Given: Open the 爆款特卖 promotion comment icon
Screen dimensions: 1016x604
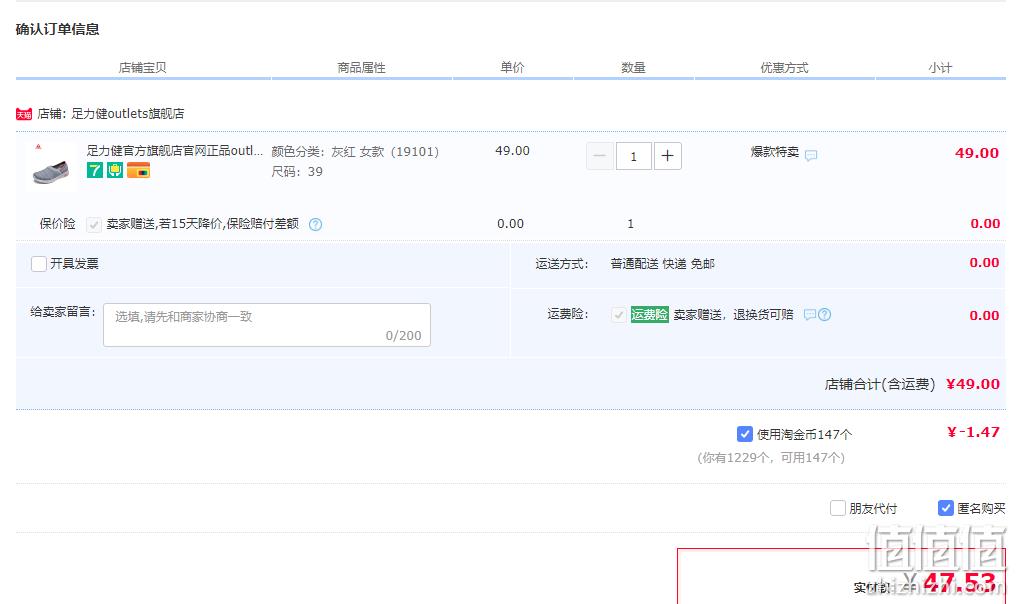Looking at the screenshot, I should click(811, 155).
